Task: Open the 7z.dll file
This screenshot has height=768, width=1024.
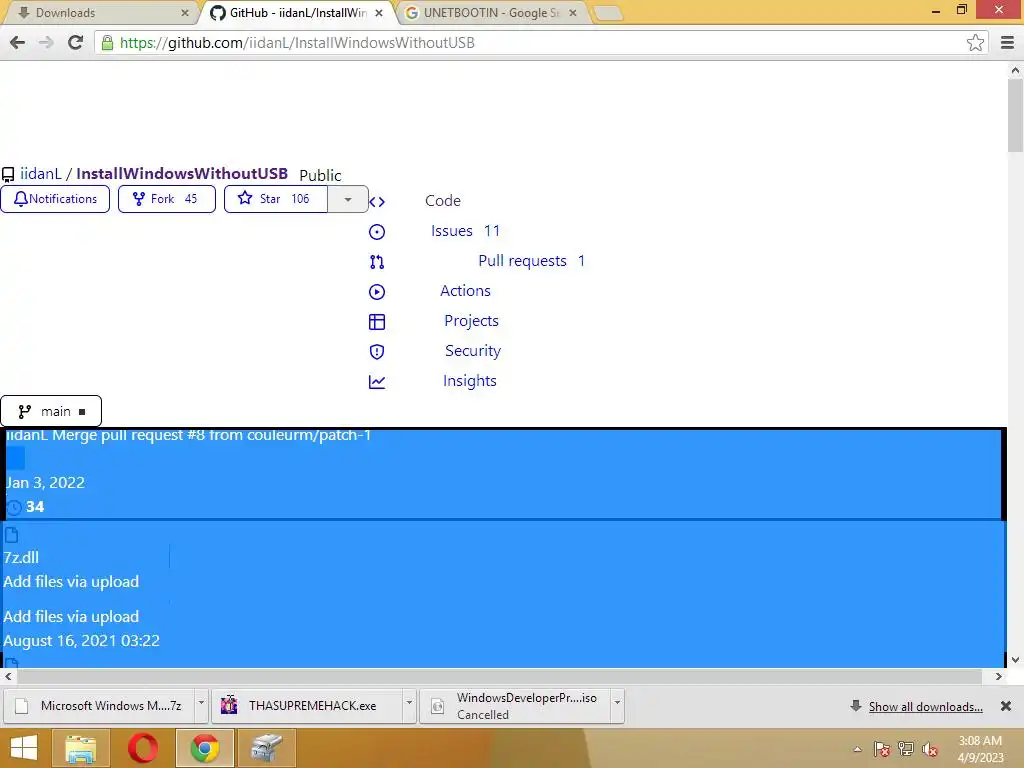Action: click(x=21, y=558)
